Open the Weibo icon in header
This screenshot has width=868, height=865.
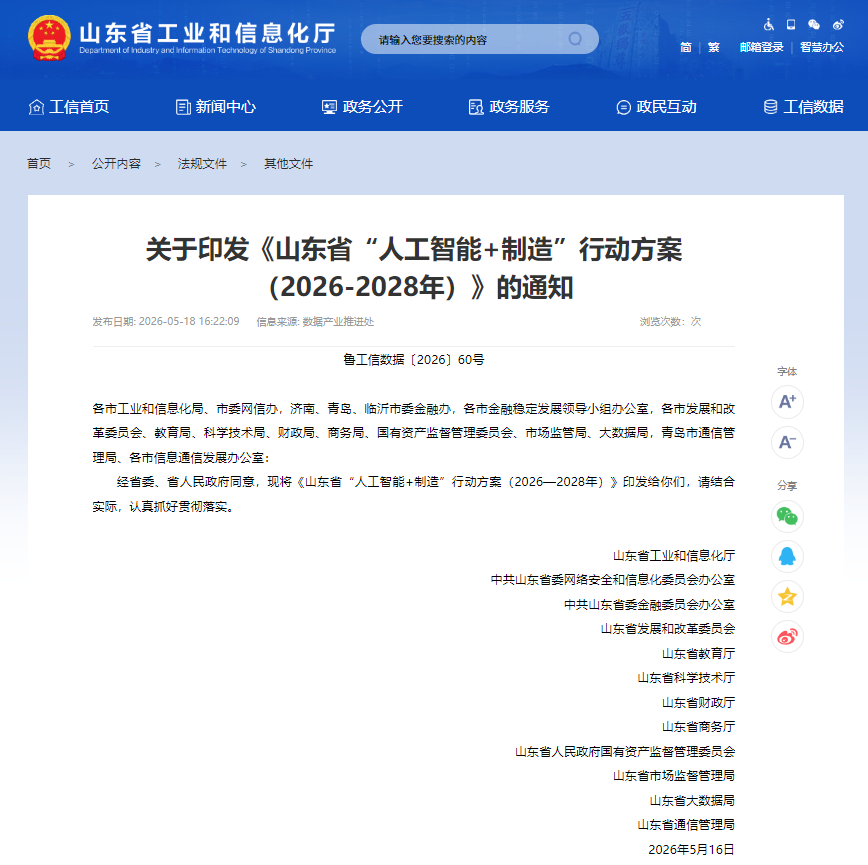[838, 24]
